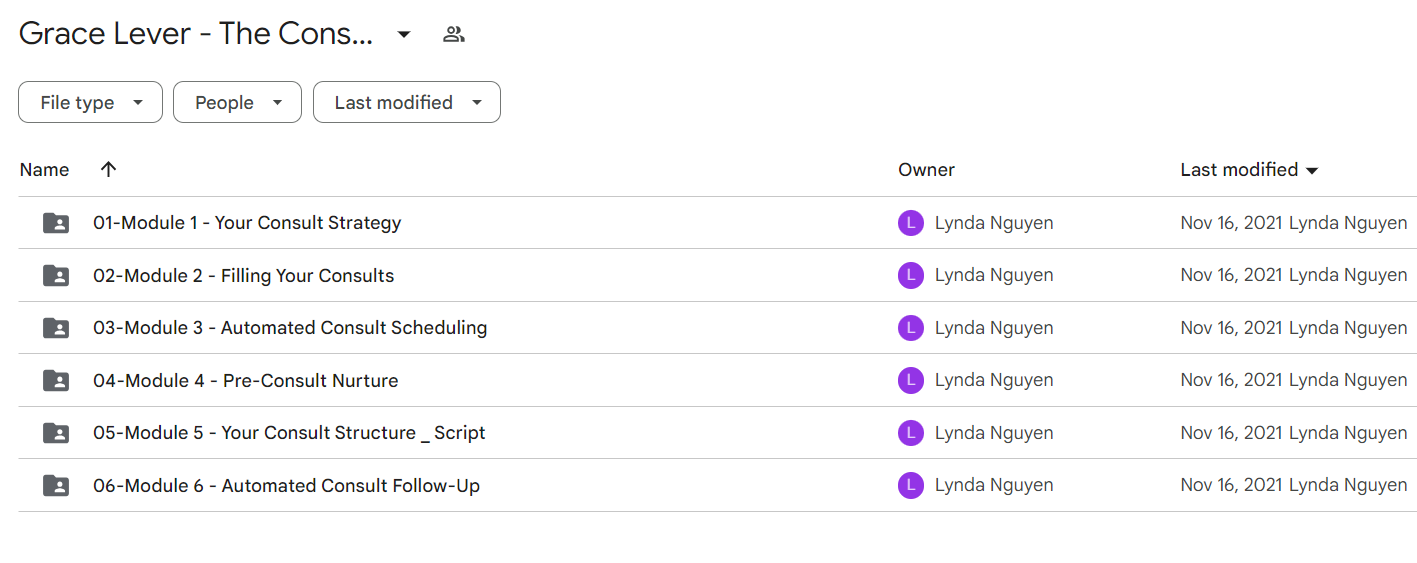Select the 04-Module 4 shared folder icon
The height and width of the screenshot is (563, 1417).
(x=57, y=381)
